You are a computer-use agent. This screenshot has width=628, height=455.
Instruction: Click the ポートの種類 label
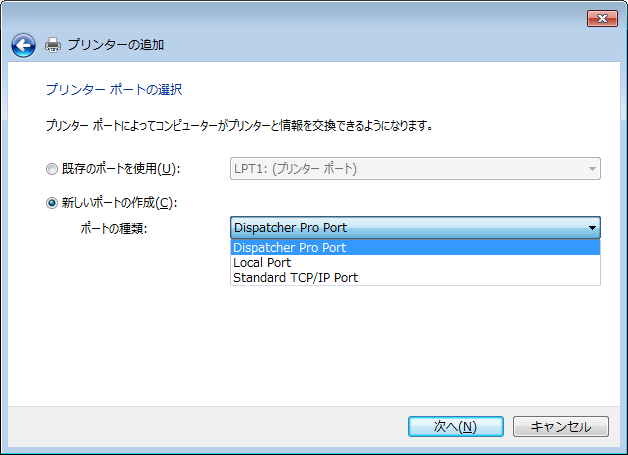pos(114,228)
